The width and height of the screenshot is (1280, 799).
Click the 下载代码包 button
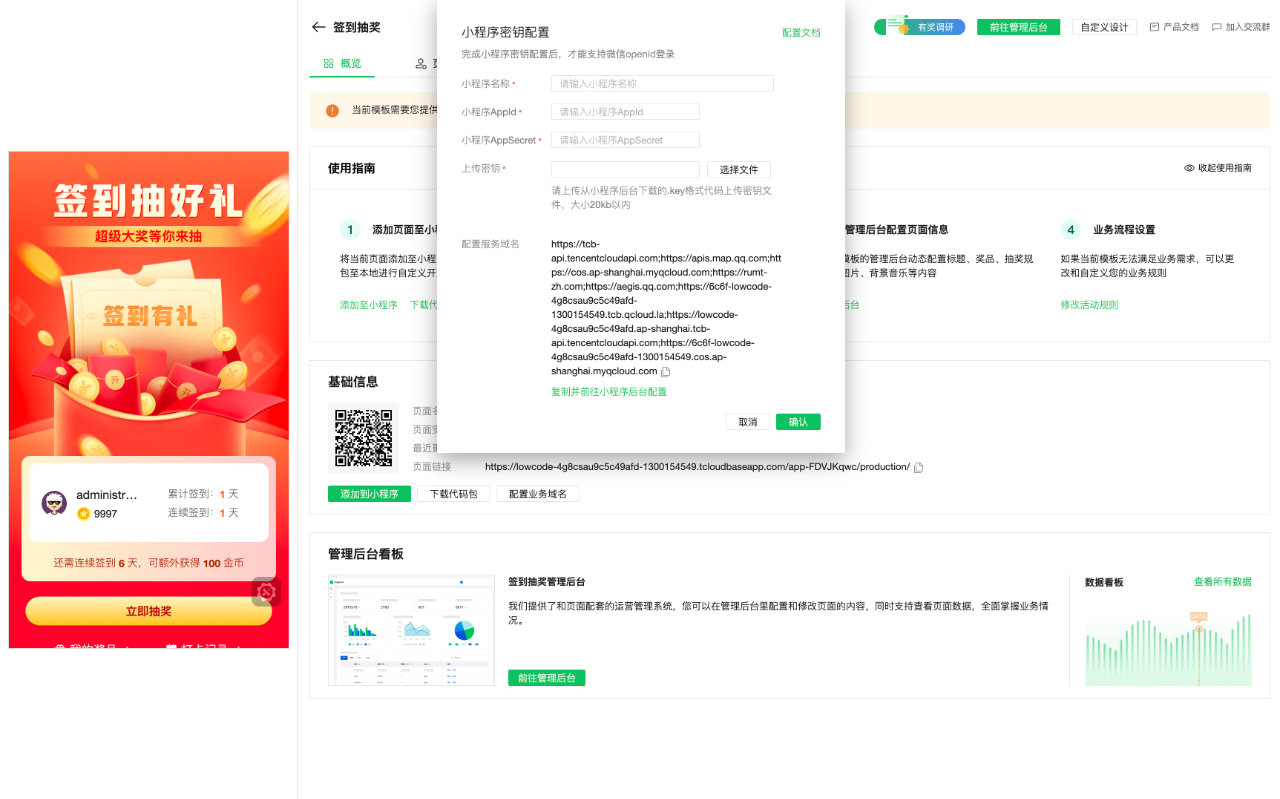pyautogui.click(x=453, y=494)
